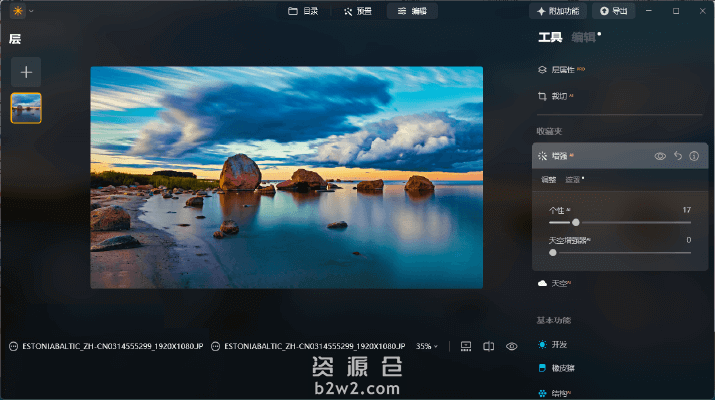Open the 层属性 (Layer Properties) tool
715x400 pixels.
(x=562, y=70)
